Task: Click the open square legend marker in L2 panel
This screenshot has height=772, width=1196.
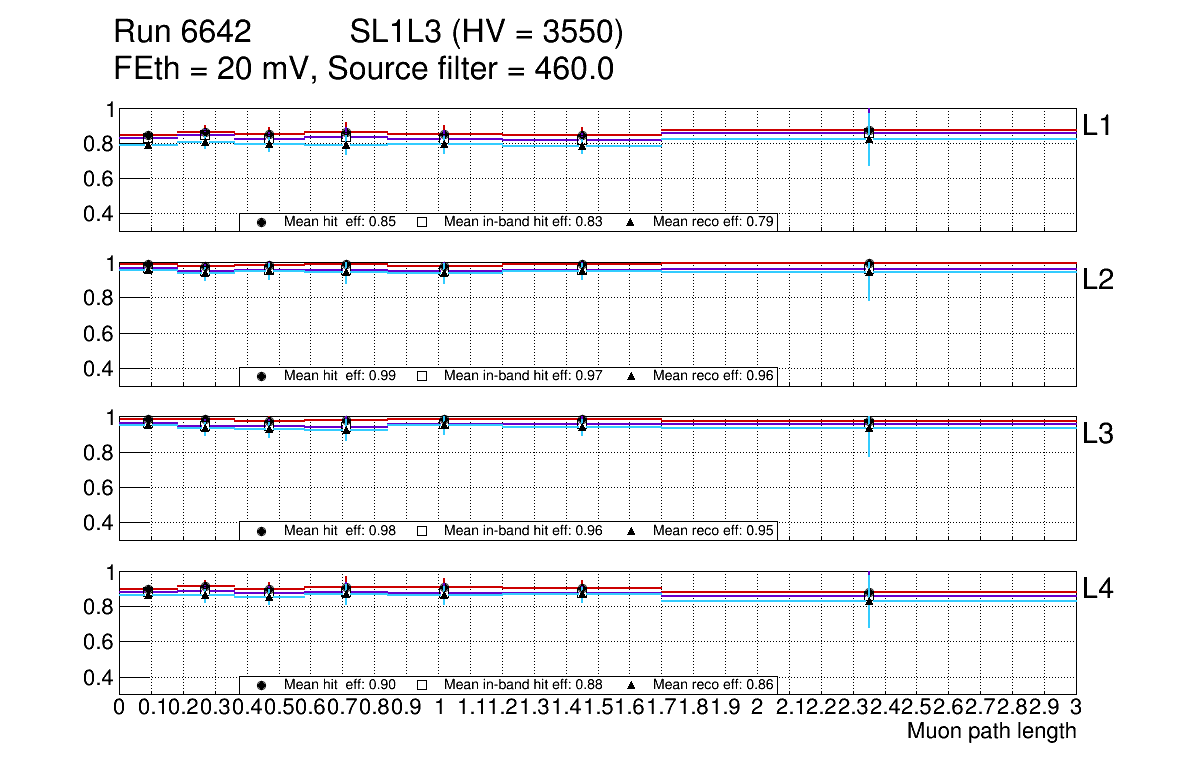Action: point(422,376)
